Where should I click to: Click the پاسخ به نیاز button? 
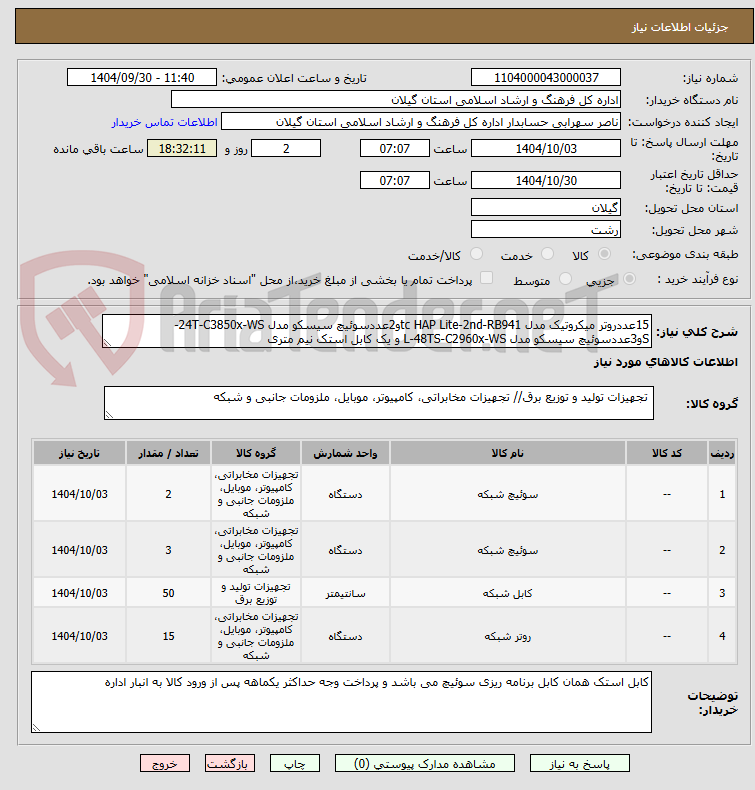pos(580,763)
